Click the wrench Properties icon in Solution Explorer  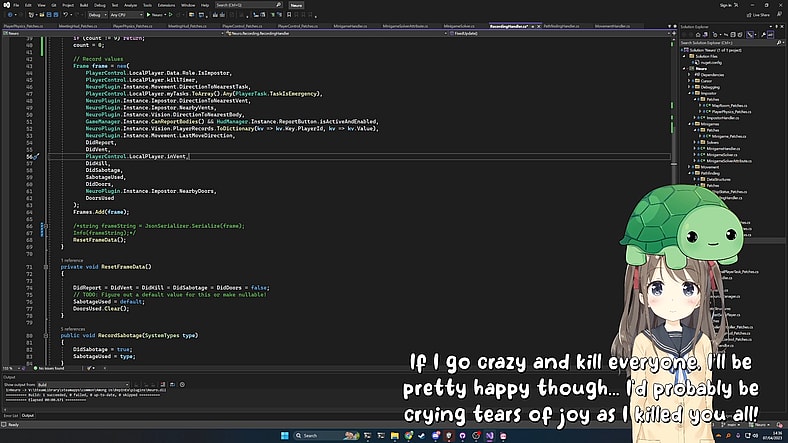point(763,35)
